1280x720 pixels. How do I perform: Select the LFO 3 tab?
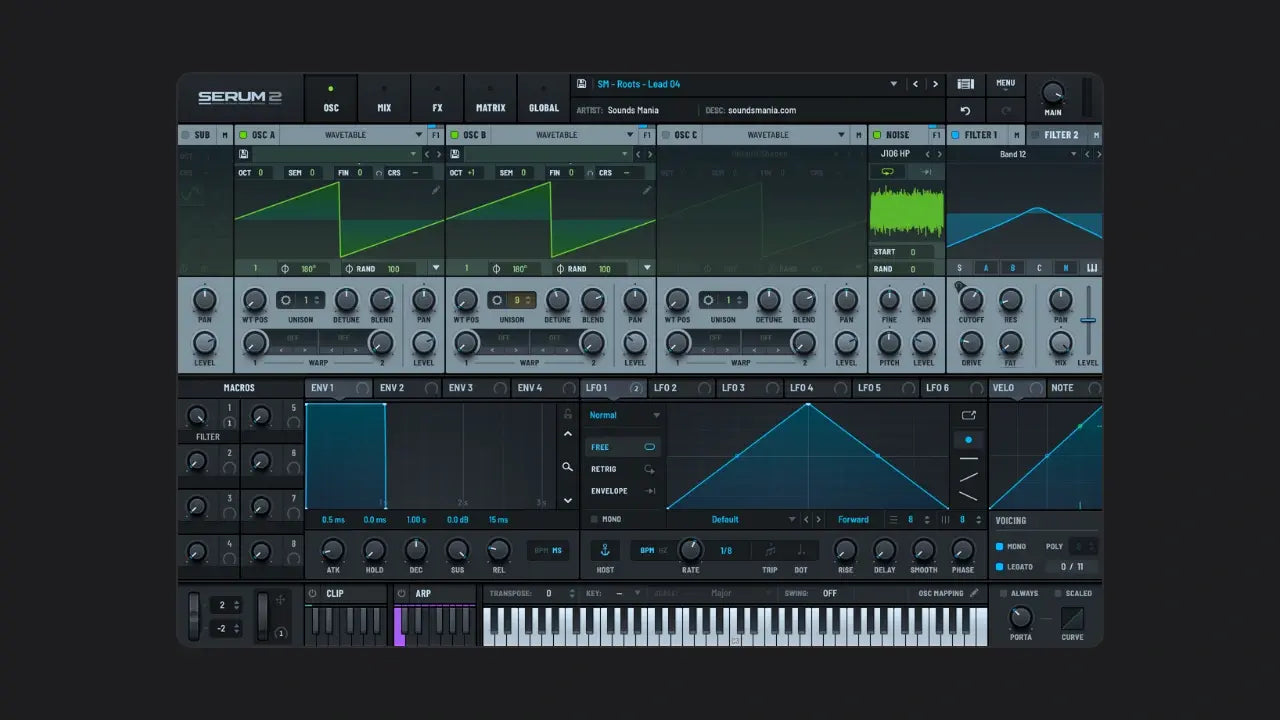(748, 388)
